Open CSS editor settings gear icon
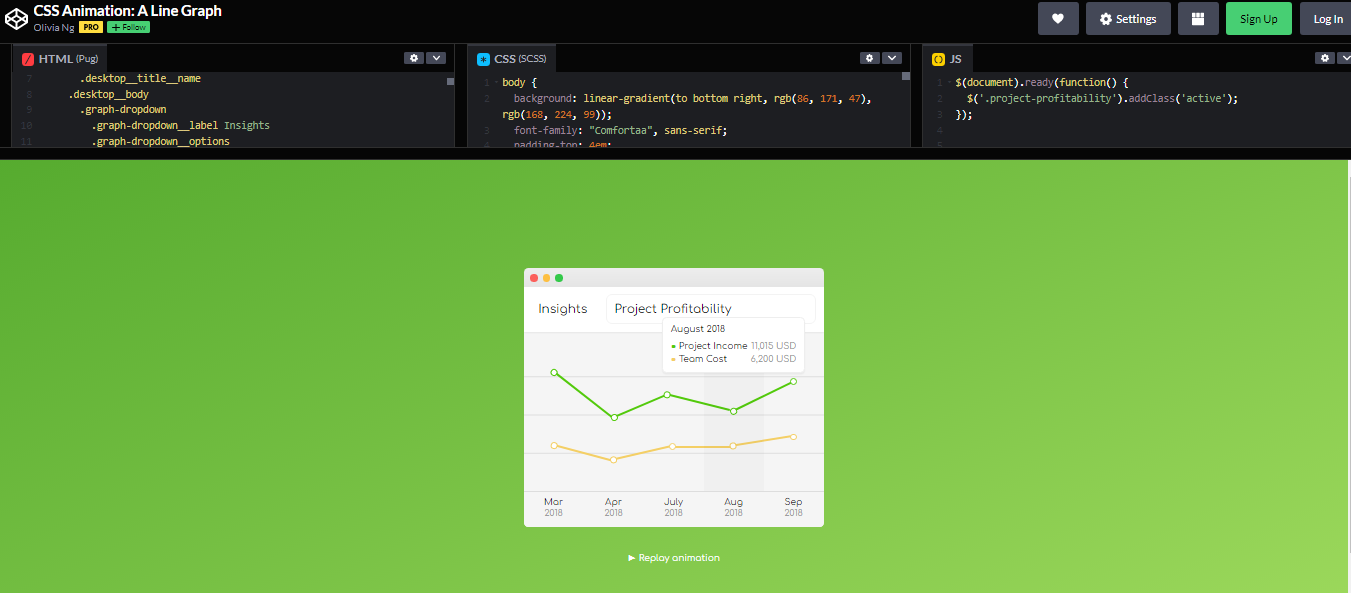This screenshot has height=593, width=1351. [x=870, y=58]
